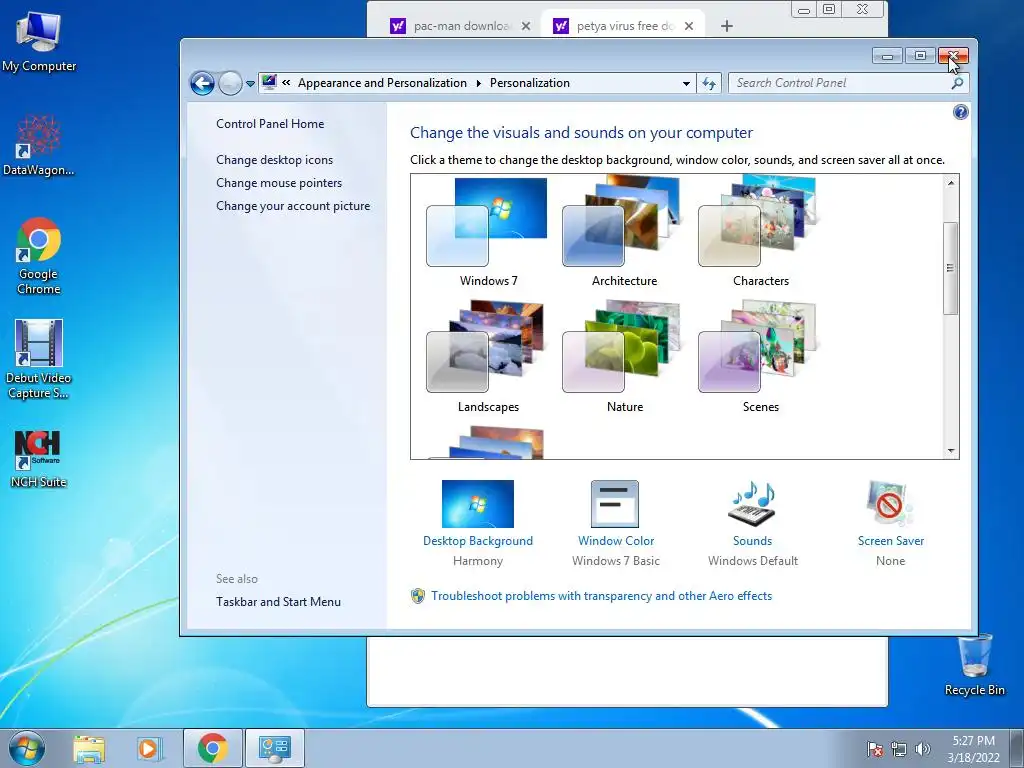
Task: Click the Desktop Background link text
Action: click(x=477, y=541)
